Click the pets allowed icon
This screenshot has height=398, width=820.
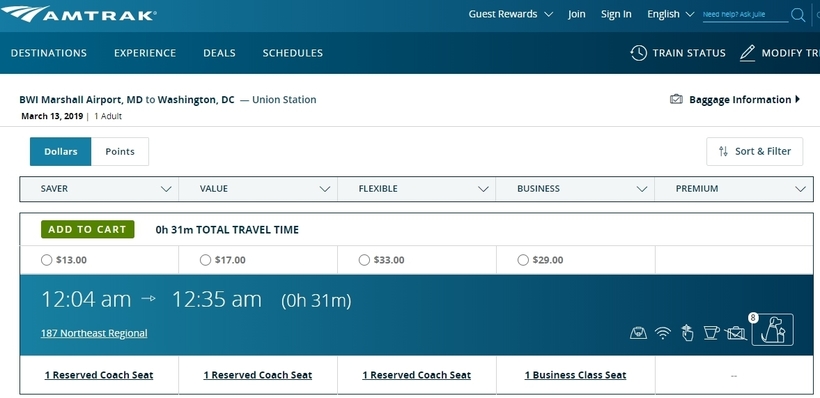pyautogui.click(x=772, y=329)
